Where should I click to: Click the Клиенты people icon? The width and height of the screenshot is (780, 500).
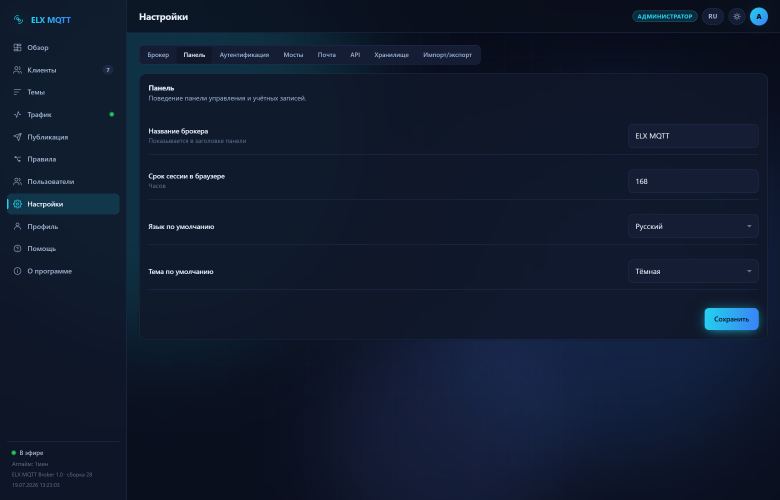(x=17, y=70)
